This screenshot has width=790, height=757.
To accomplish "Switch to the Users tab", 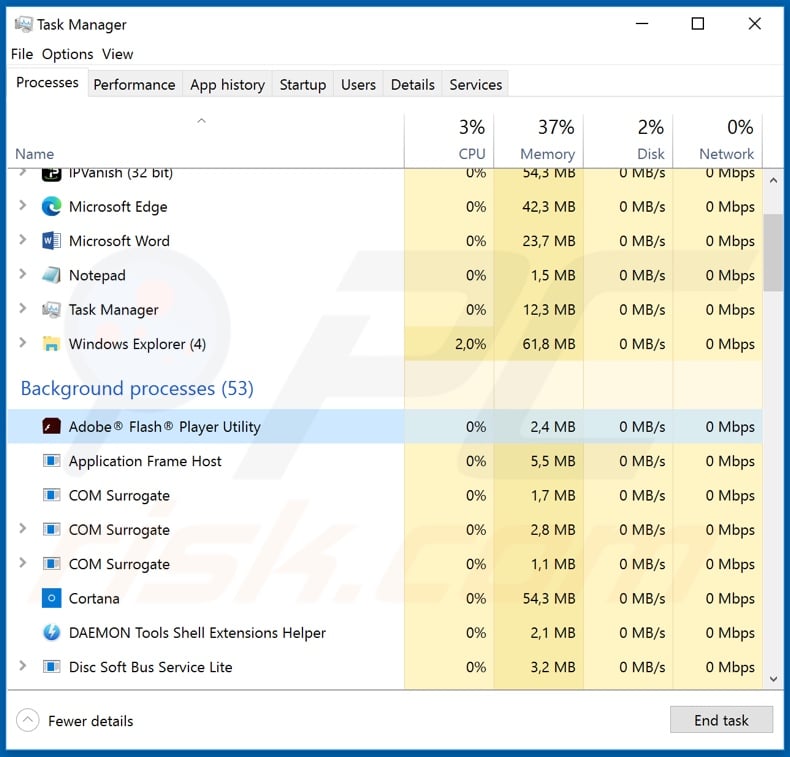I will pyautogui.click(x=358, y=85).
